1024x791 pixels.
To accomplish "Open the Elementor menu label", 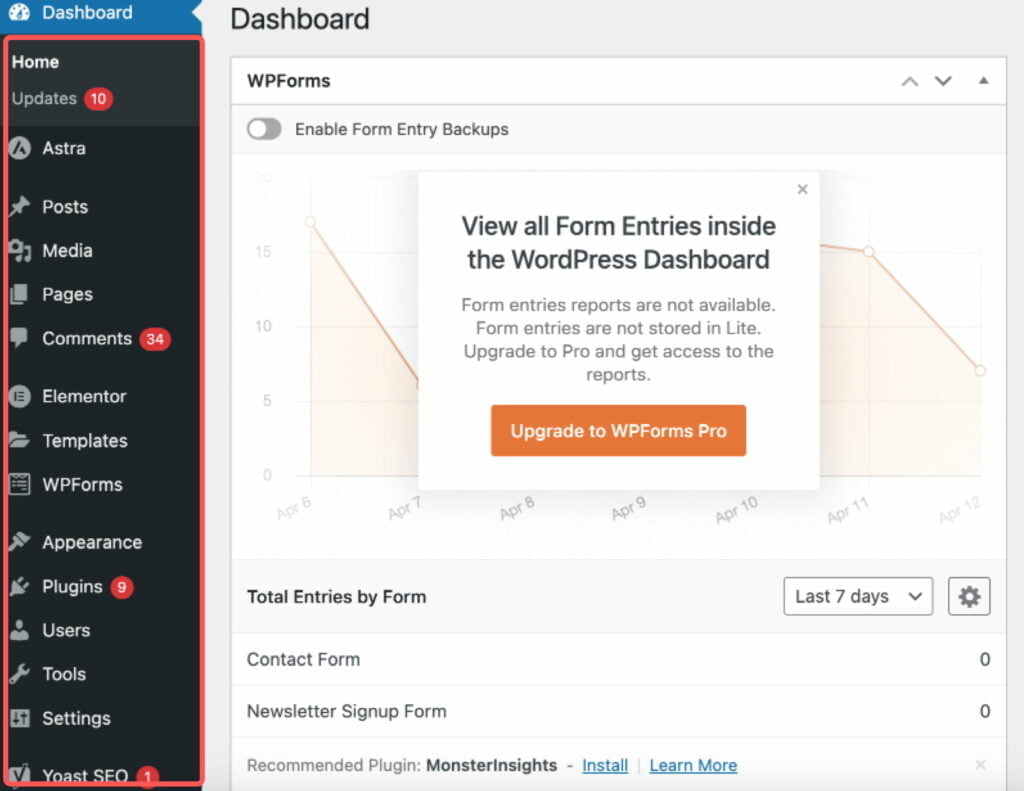I will tap(84, 396).
